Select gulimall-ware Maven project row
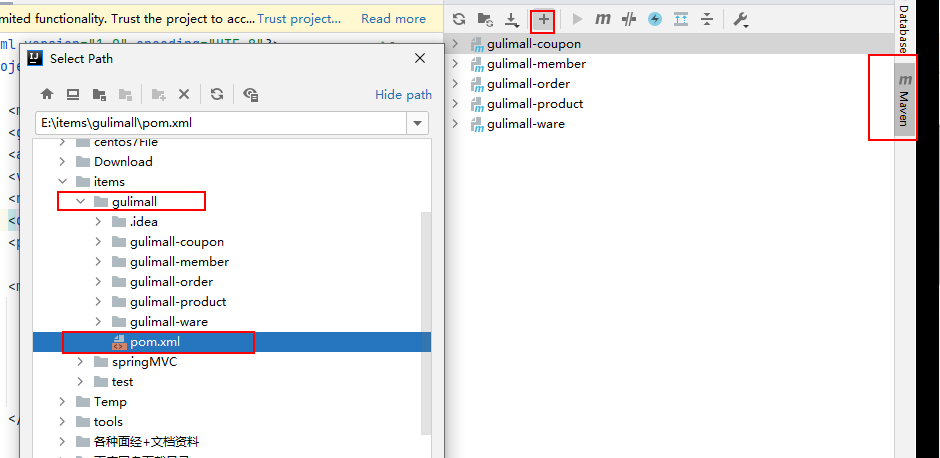940x458 pixels. [x=670, y=123]
